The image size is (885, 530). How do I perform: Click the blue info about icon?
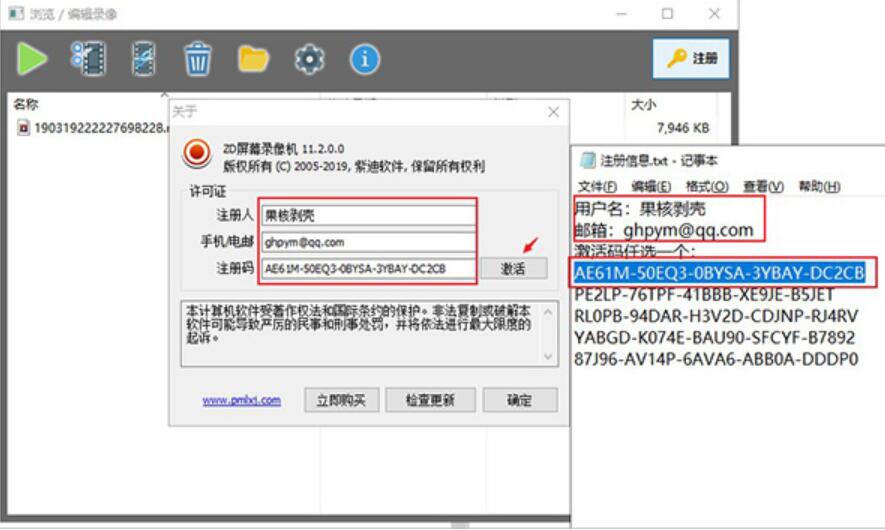(x=365, y=59)
